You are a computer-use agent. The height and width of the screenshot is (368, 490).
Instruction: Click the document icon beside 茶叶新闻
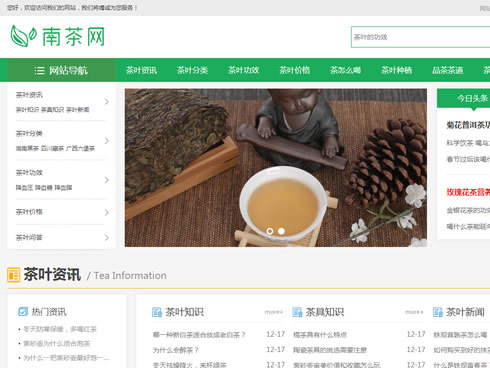coord(438,312)
